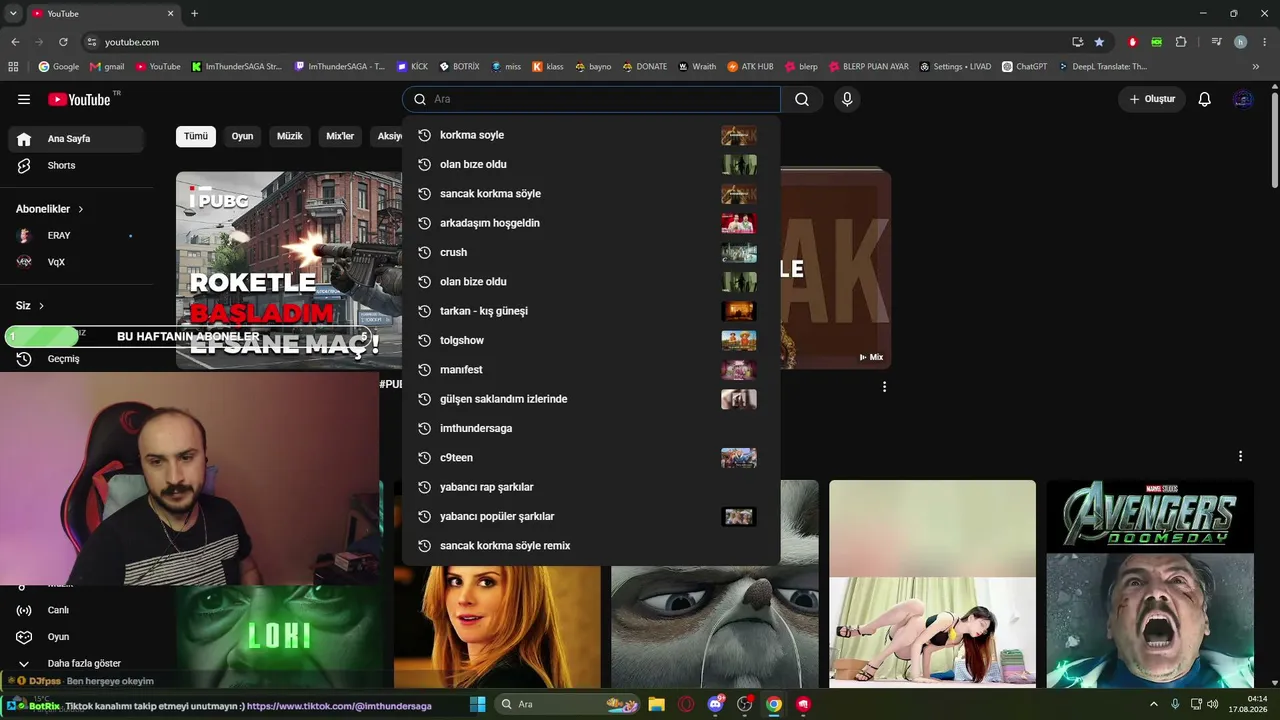
Task: Switch to Chrome on the taskbar
Action: pos(774,704)
